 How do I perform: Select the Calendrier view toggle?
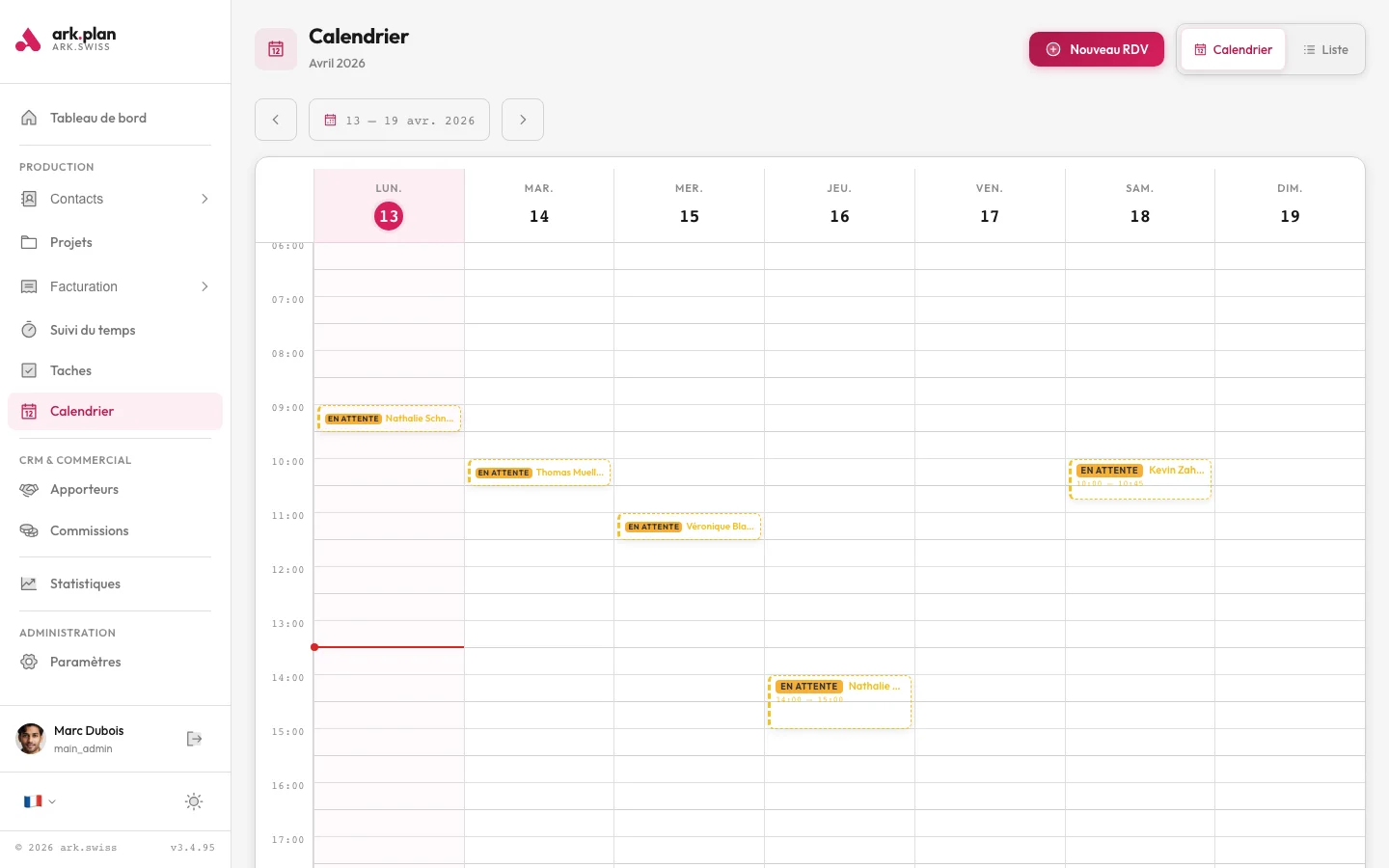1233,49
